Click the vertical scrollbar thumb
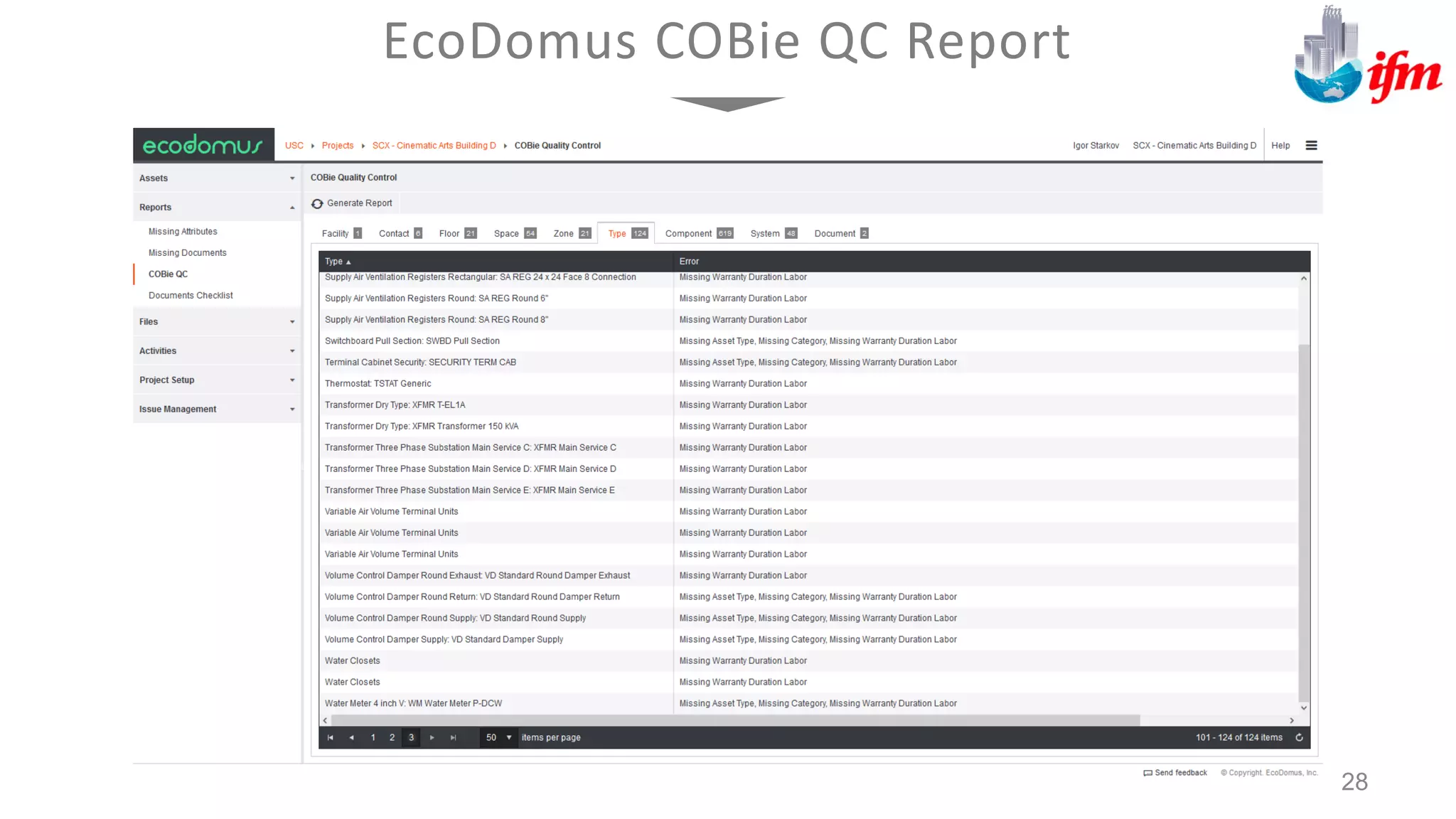 1303,523
